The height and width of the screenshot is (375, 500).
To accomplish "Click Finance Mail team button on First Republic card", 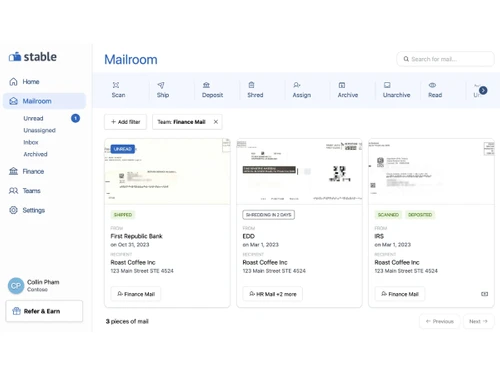I will pos(136,294).
